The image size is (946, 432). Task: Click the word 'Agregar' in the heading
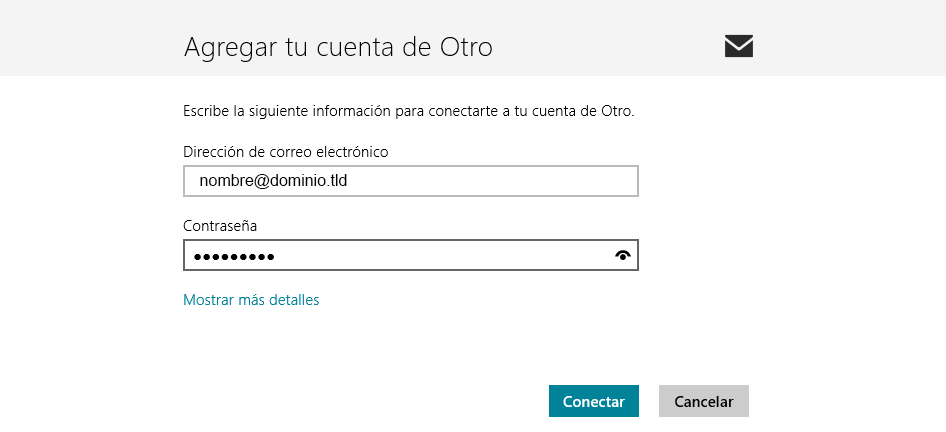(x=227, y=47)
